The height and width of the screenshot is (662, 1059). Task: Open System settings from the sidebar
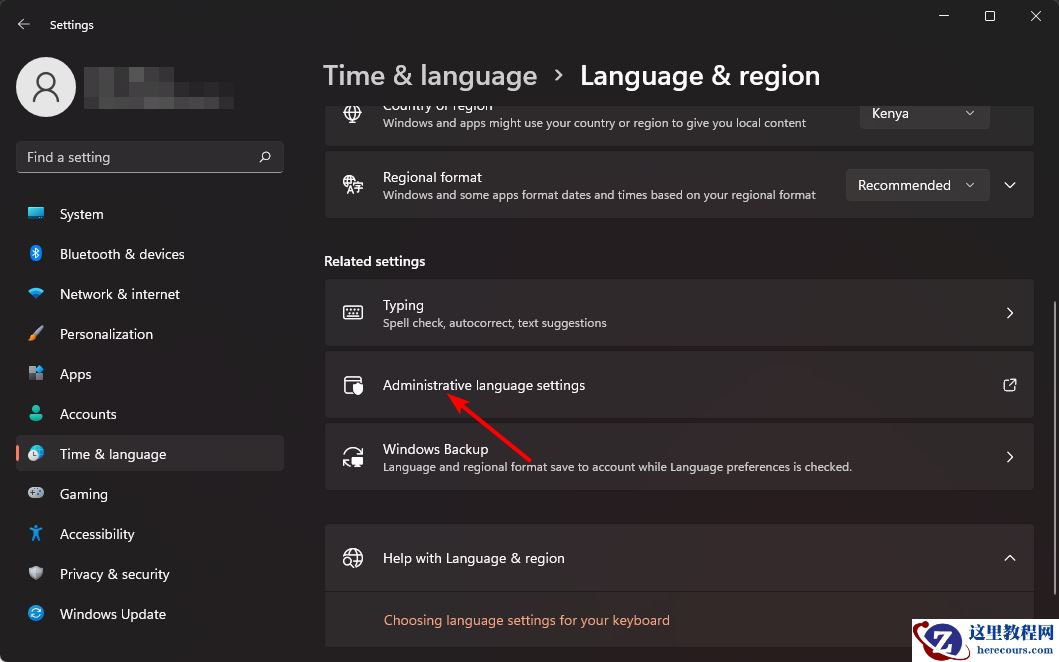[81, 214]
